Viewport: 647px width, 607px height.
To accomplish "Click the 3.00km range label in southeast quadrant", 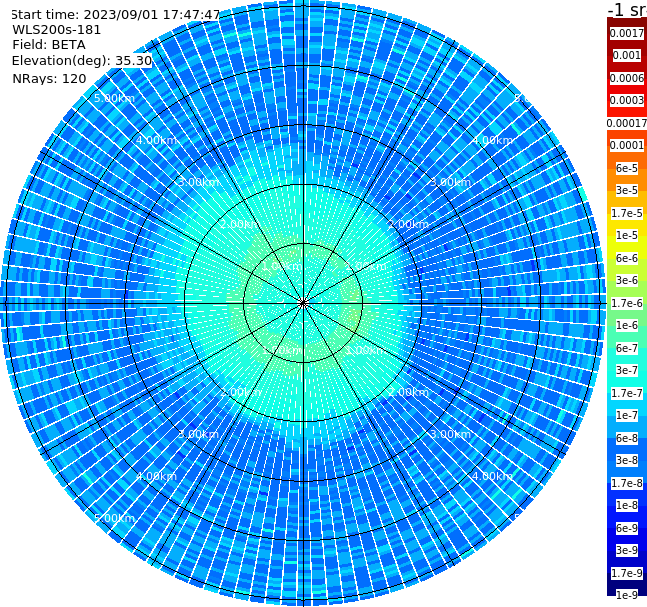I will pos(450,434).
